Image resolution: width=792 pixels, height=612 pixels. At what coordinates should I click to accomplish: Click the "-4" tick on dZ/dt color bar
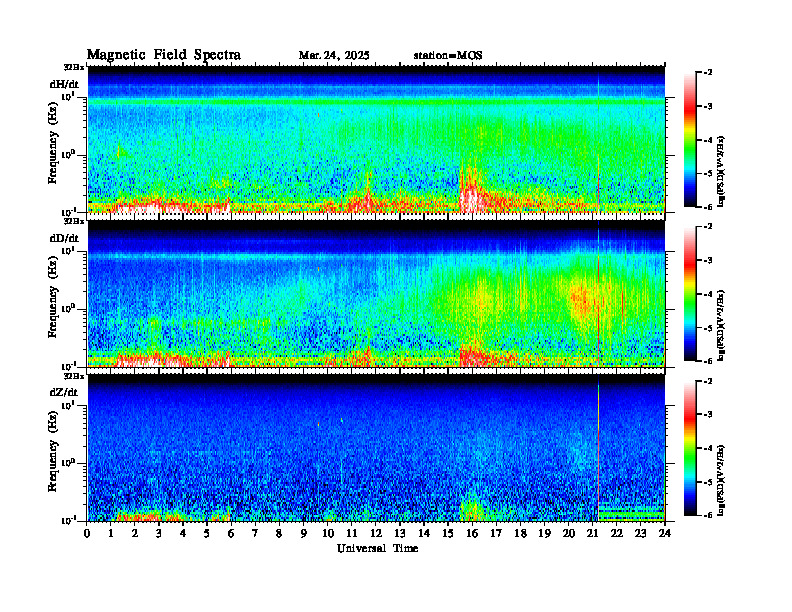coord(708,448)
